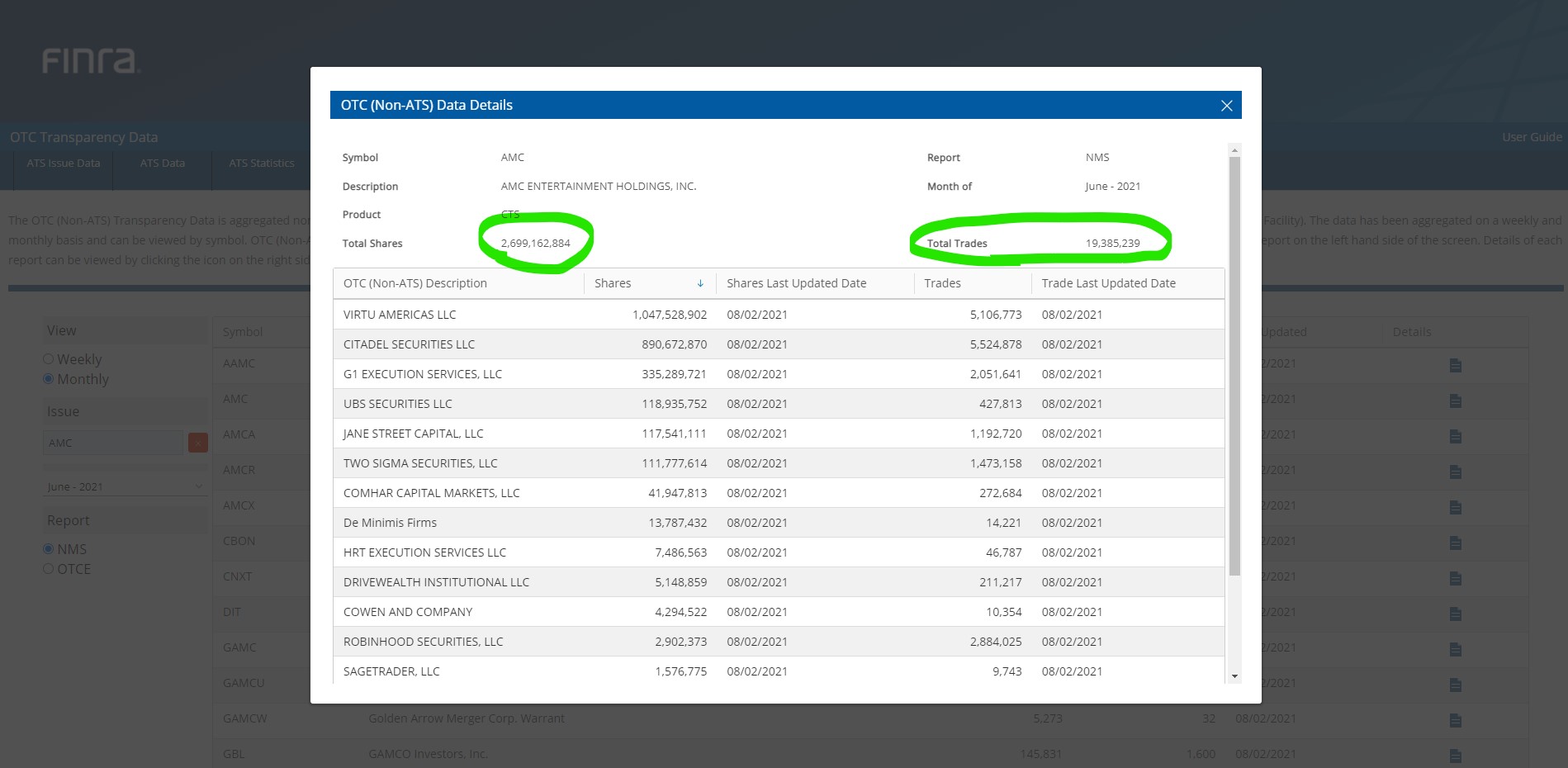Open details icon for AMCR row

click(x=1455, y=472)
